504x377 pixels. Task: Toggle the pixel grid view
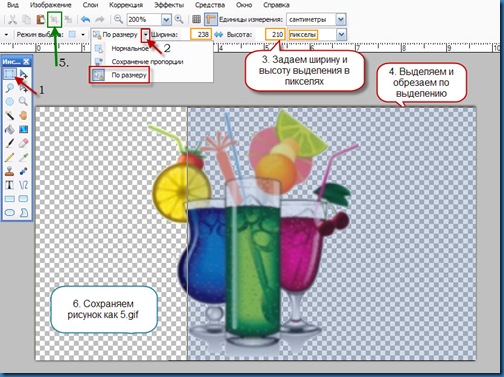(x=197, y=19)
